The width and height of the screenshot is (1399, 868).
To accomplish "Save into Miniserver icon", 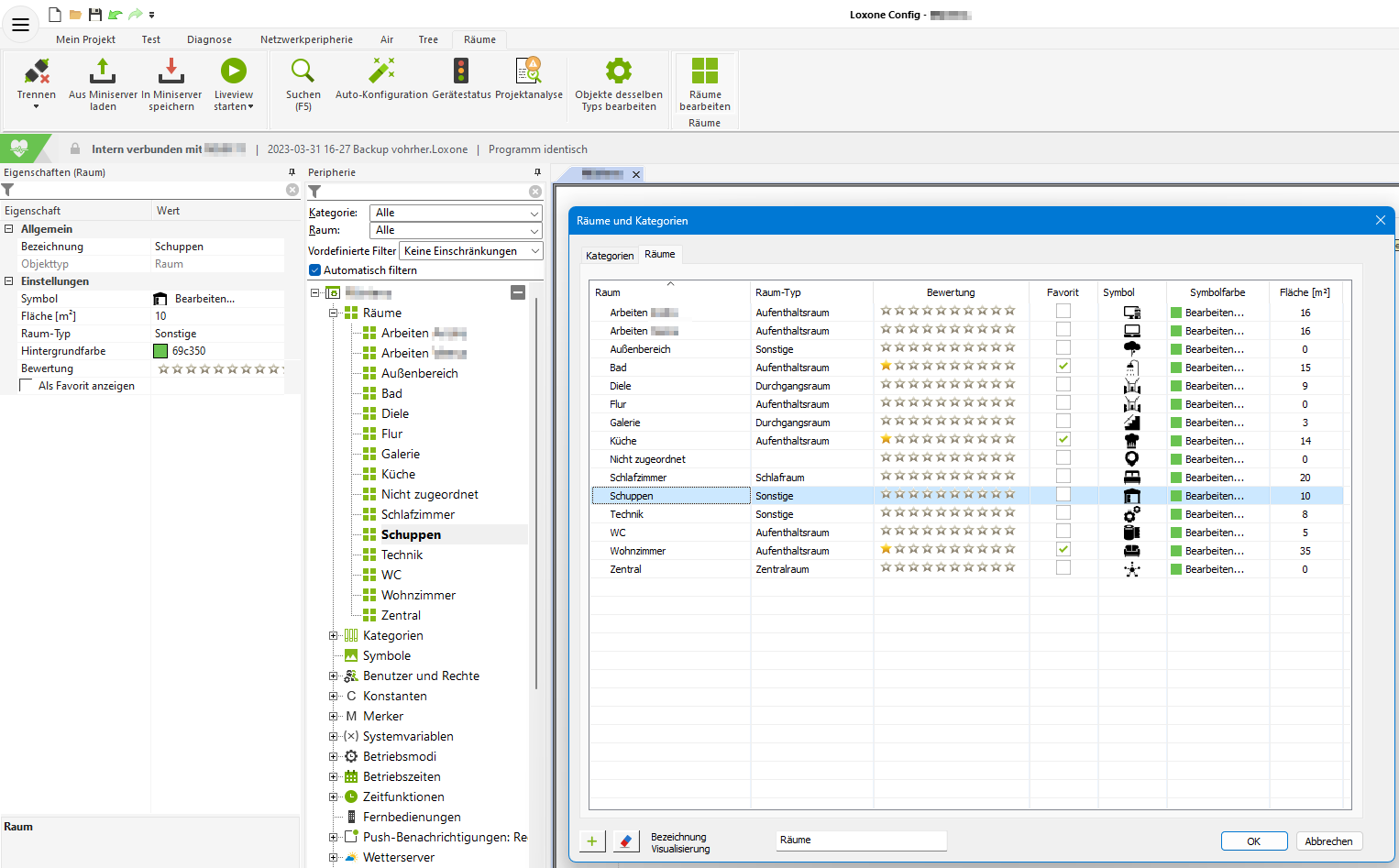I will tap(171, 71).
